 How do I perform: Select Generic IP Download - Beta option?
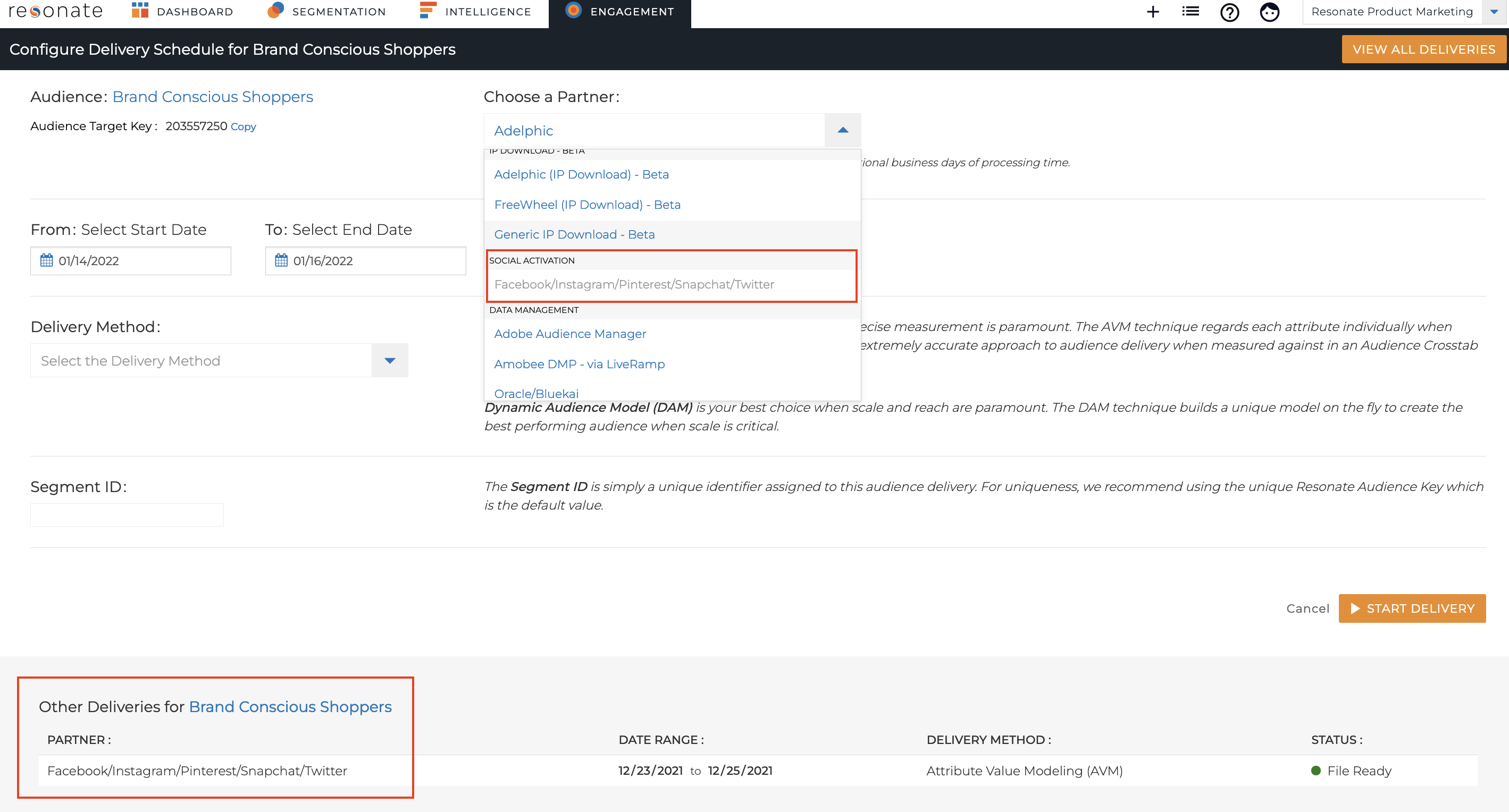pyautogui.click(x=673, y=234)
